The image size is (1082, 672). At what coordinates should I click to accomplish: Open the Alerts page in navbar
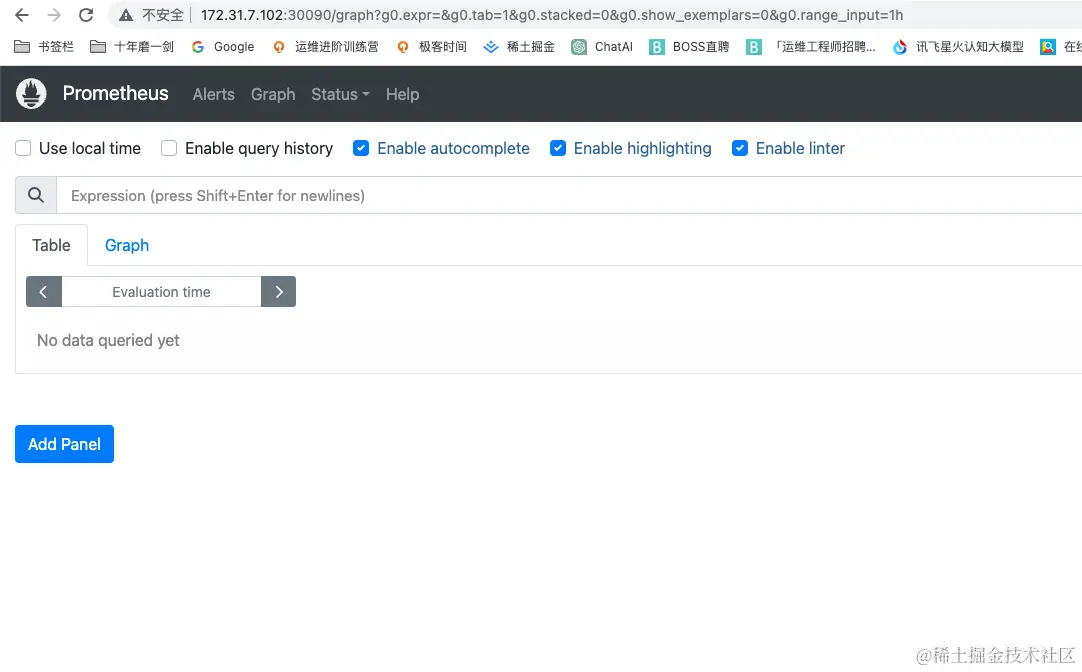tap(213, 95)
